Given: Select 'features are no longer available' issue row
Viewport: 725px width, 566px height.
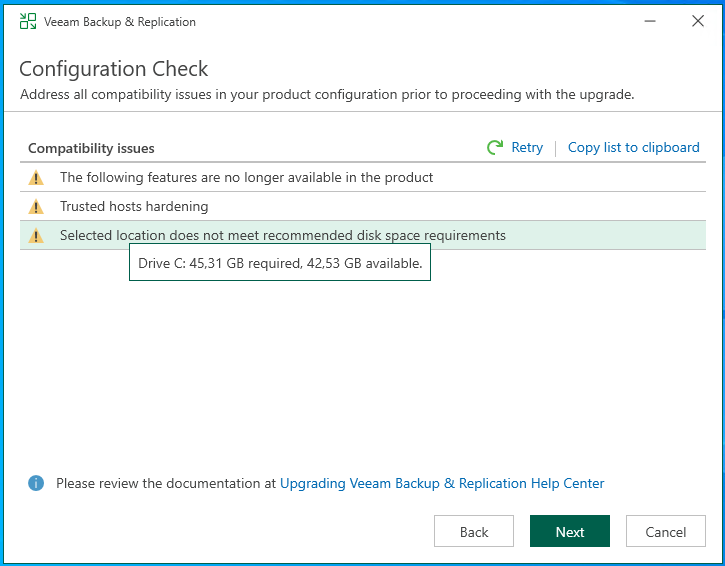Looking at the screenshot, I should [246, 178].
